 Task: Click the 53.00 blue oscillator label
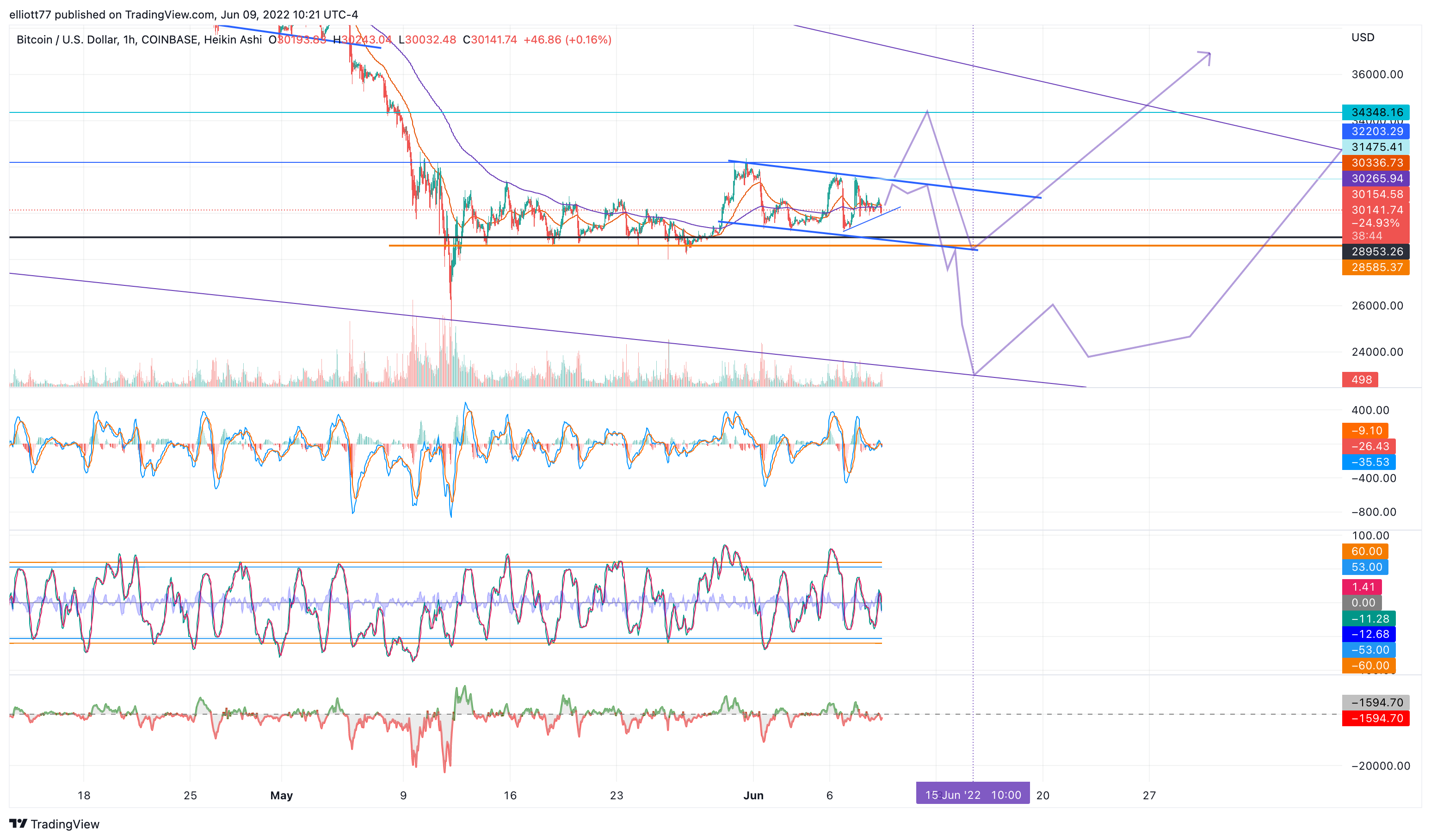click(x=1365, y=568)
